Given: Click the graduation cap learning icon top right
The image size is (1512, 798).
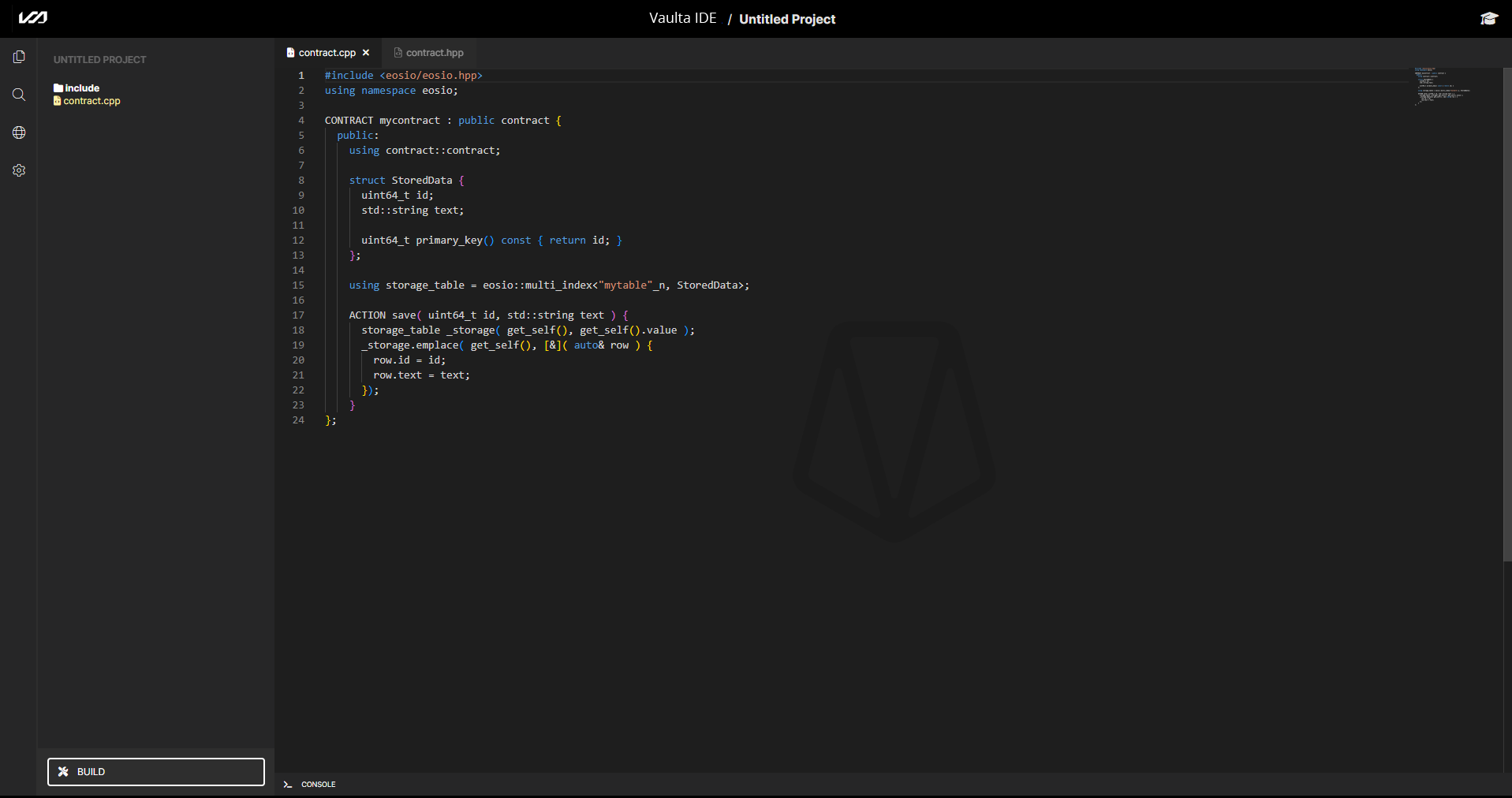Looking at the screenshot, I should point(1489,17).
